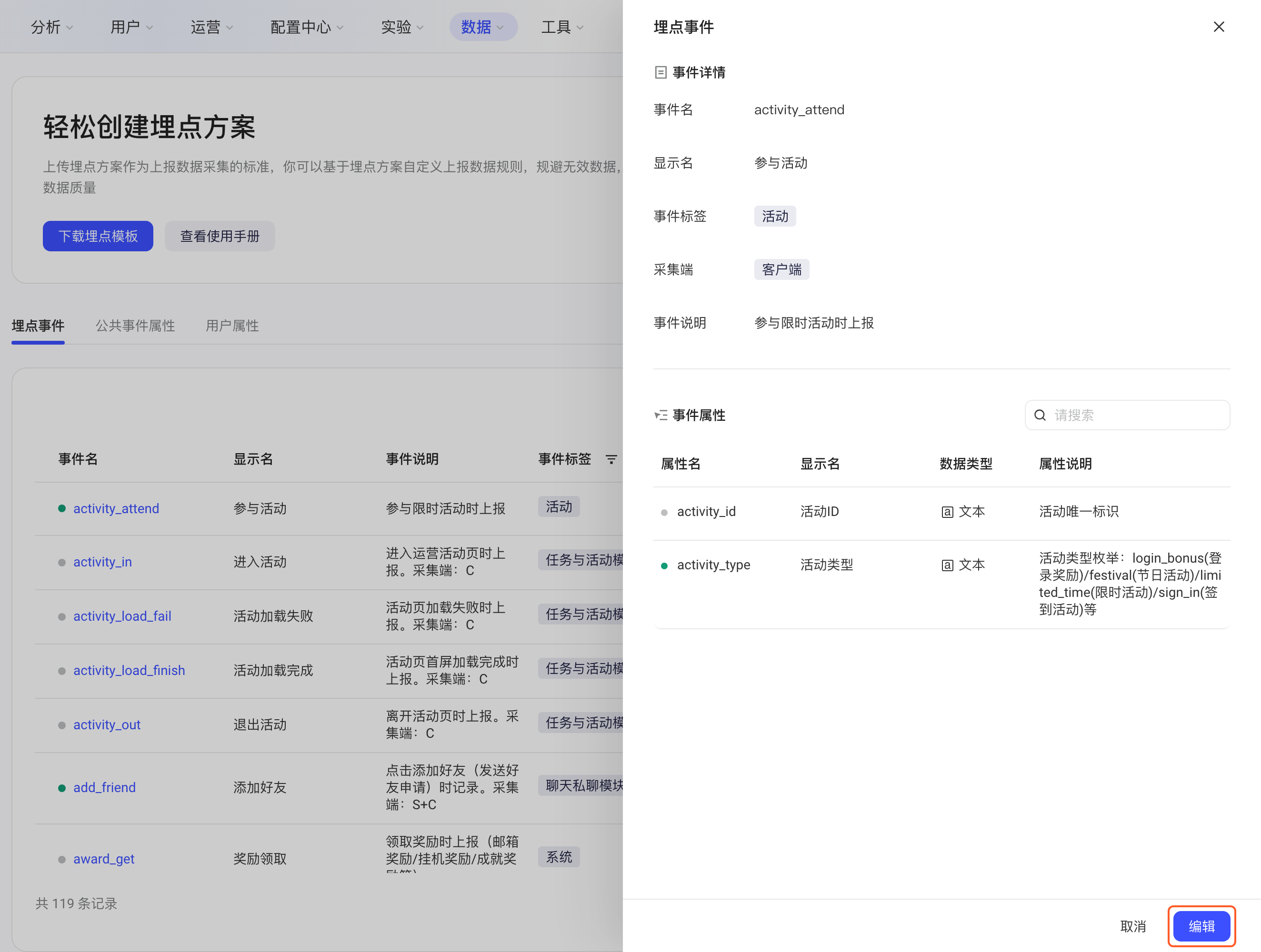Click the 活动 tag in activity_attend row
Image resolution: width=1261 pixels, height=952 pixels.
(x=559, y=506)
